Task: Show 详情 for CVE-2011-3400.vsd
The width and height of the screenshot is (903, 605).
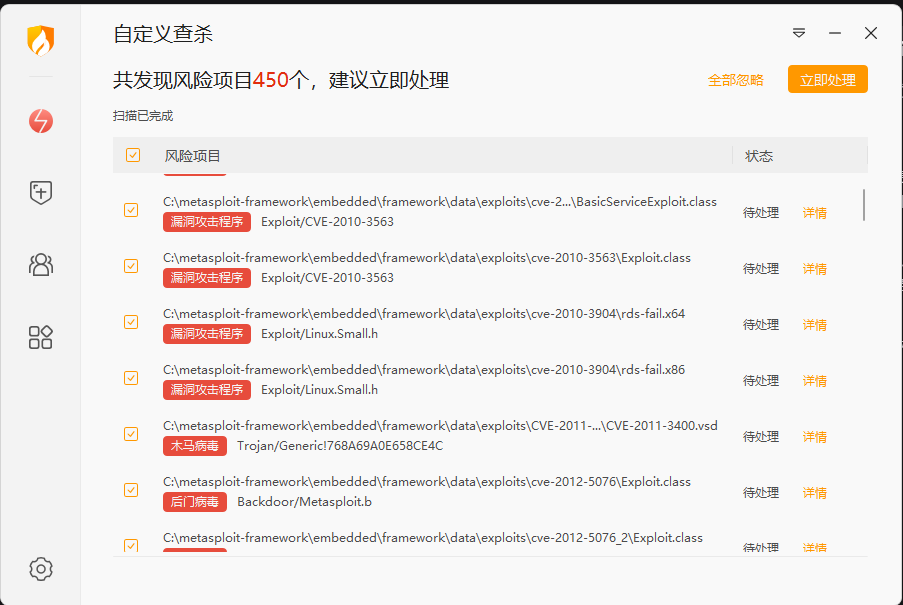Action: [x=814, y=437]
